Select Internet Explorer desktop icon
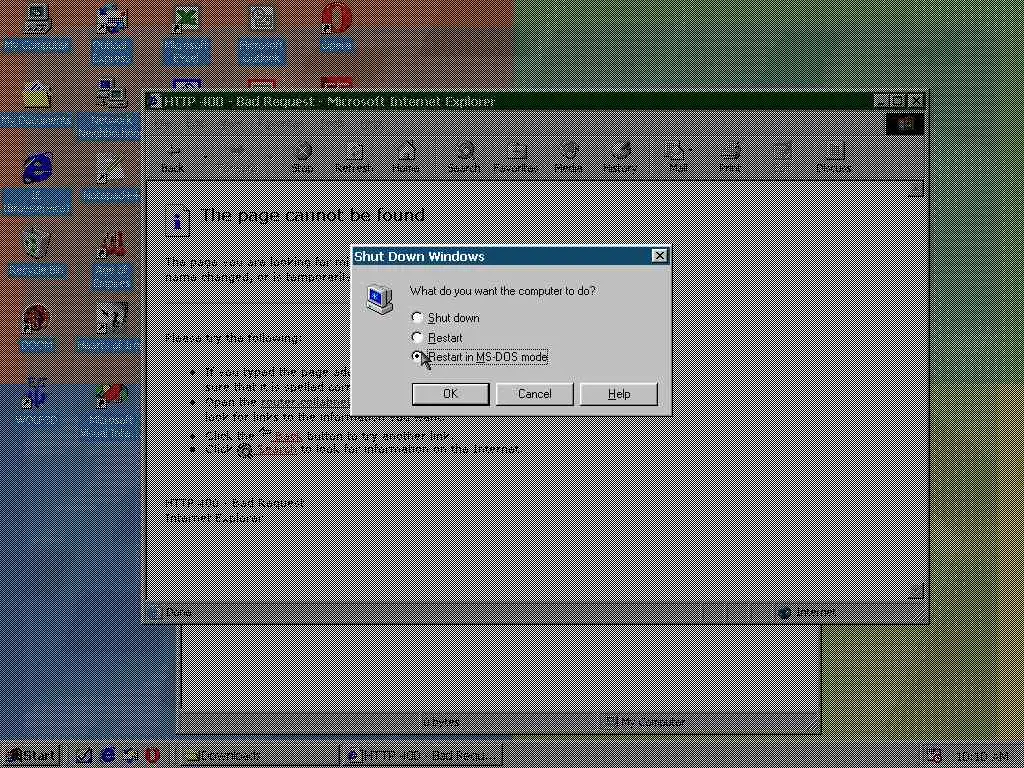Viewport: 1024px width, 768px height. 37,184
